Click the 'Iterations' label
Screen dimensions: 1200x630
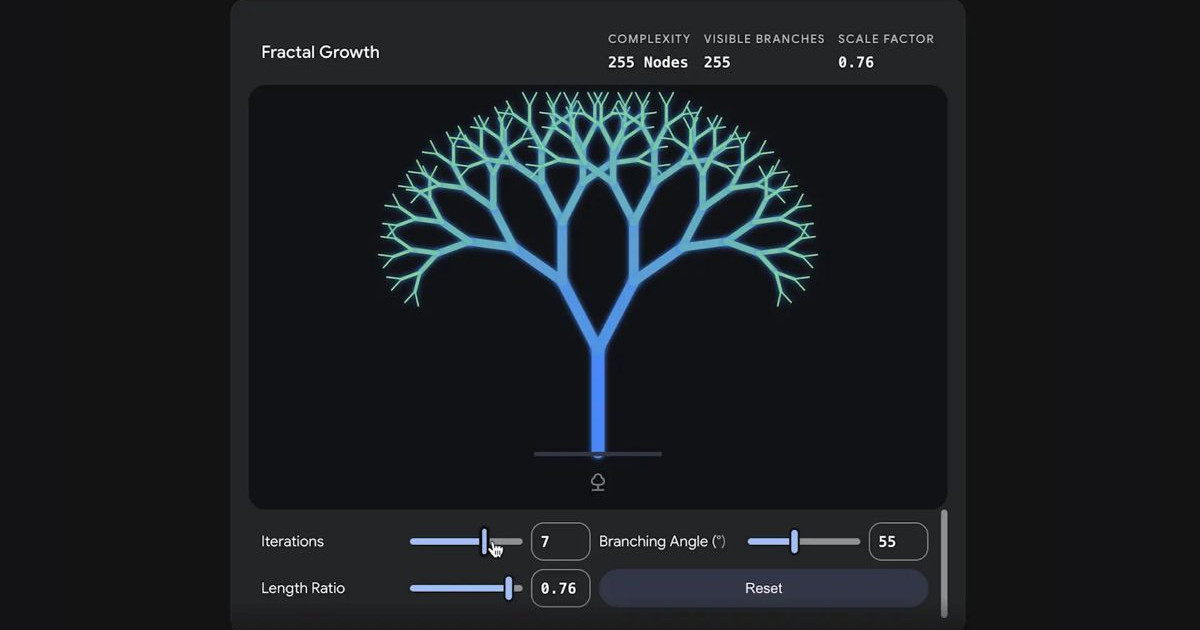[x=292, y=541]
